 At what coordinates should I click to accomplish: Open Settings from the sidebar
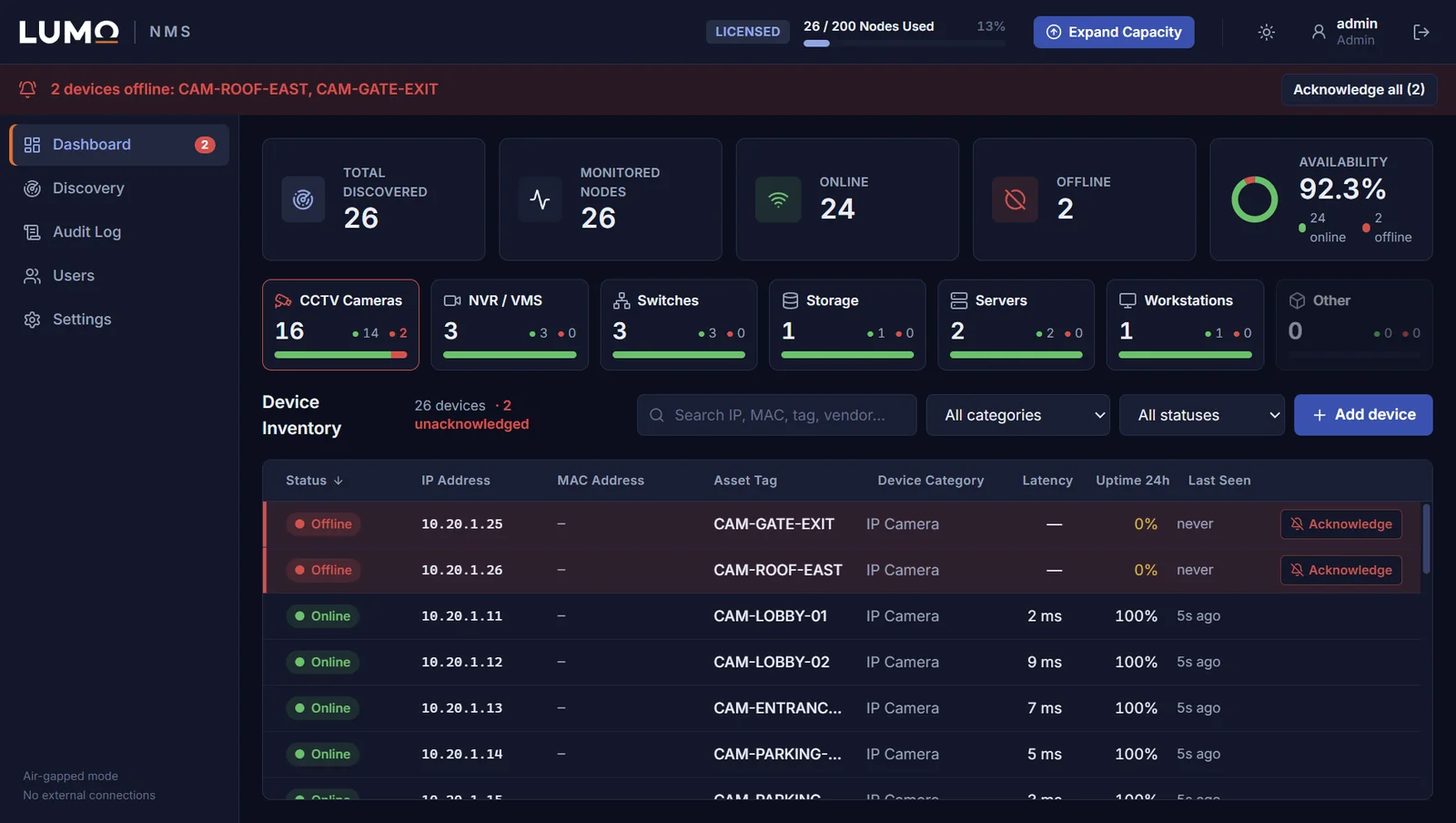coord(119,320)
